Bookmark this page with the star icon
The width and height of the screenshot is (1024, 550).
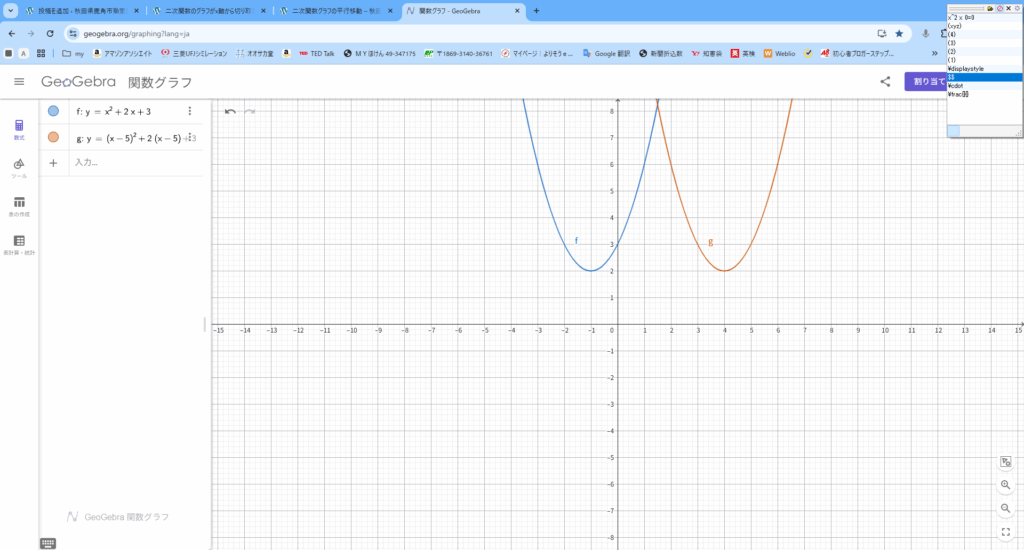click(x=899, y=33)
